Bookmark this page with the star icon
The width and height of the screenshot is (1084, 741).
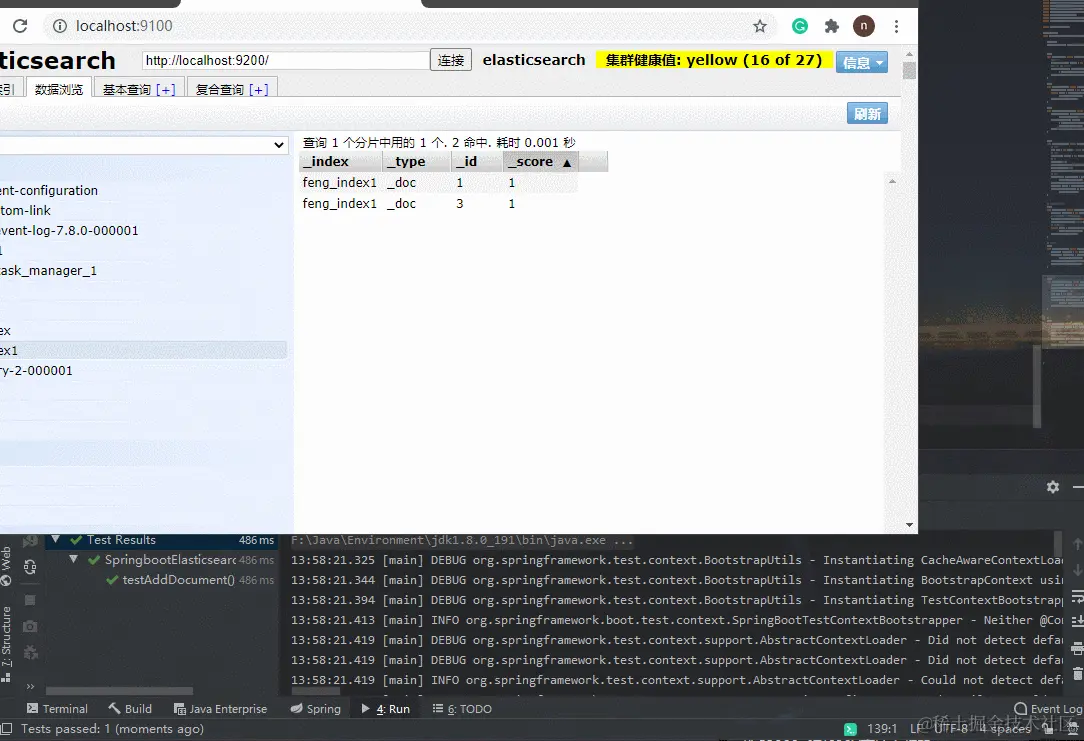pyautogui.click(x=760, y=26)
